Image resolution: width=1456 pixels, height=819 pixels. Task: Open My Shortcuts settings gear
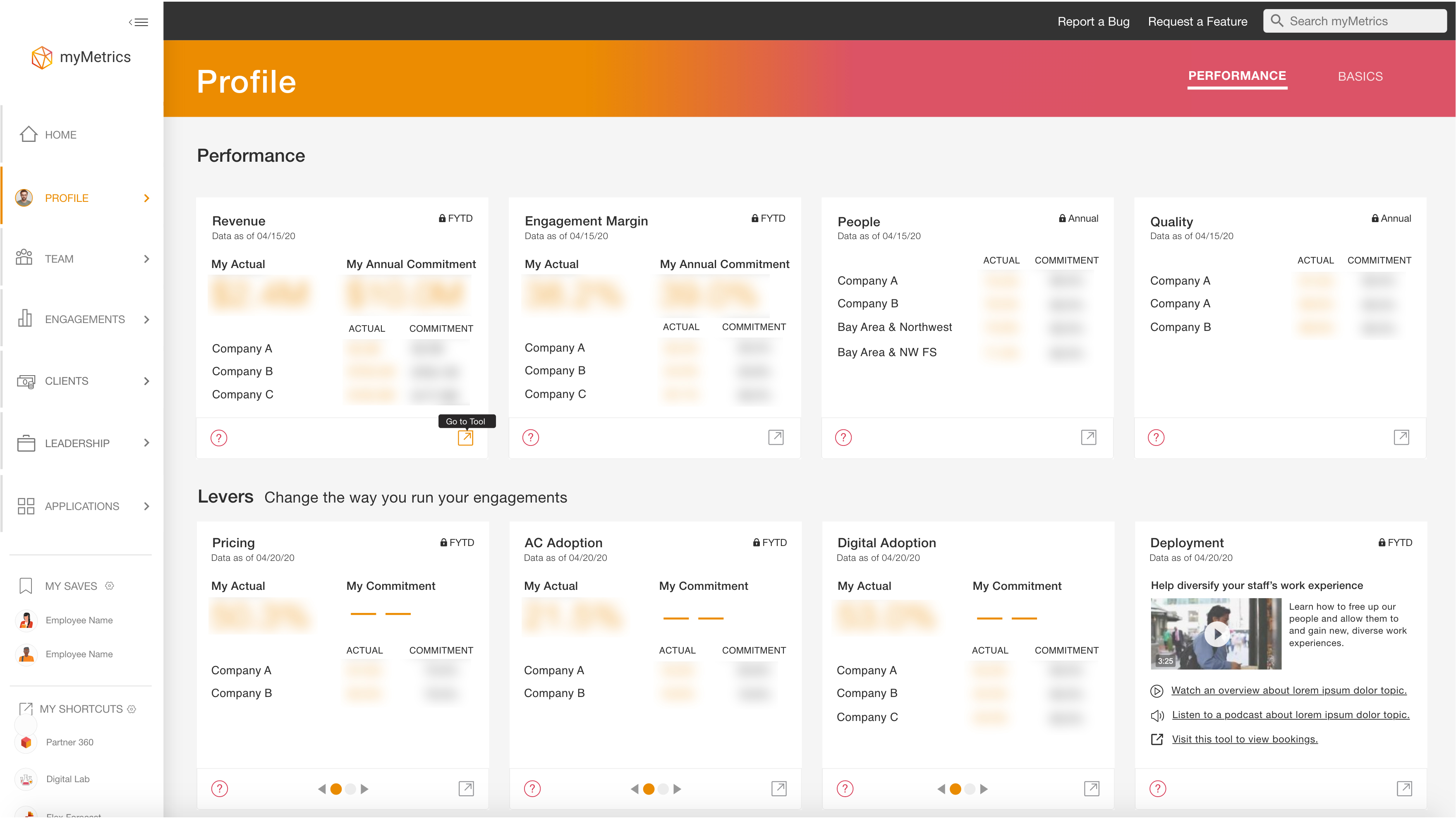pyautogui.click(x=132, y=709)
